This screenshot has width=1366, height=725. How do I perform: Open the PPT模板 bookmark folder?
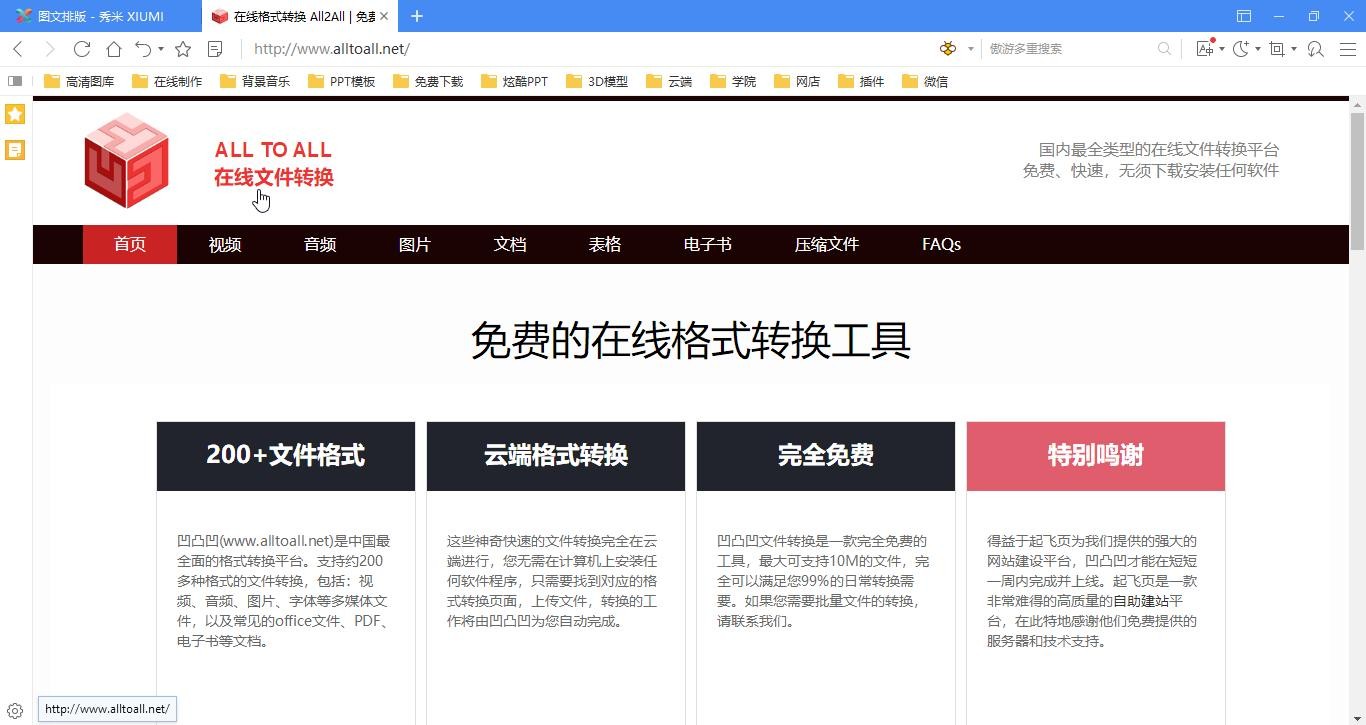[342, 81]
